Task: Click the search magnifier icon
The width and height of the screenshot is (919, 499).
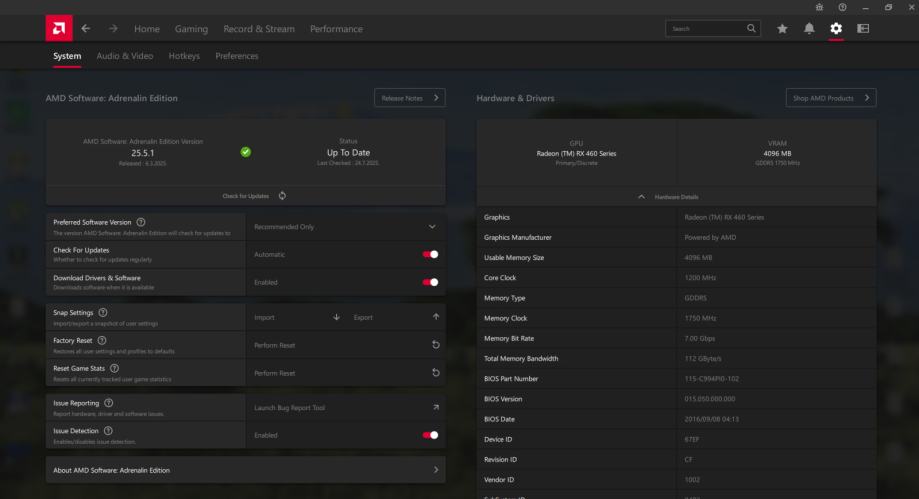Action: click(751, 28)
